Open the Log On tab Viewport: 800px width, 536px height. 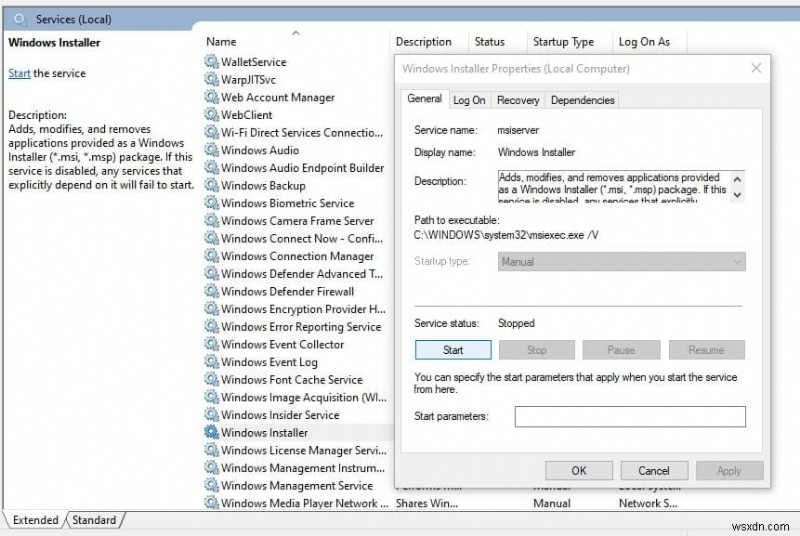pos(469,100)
